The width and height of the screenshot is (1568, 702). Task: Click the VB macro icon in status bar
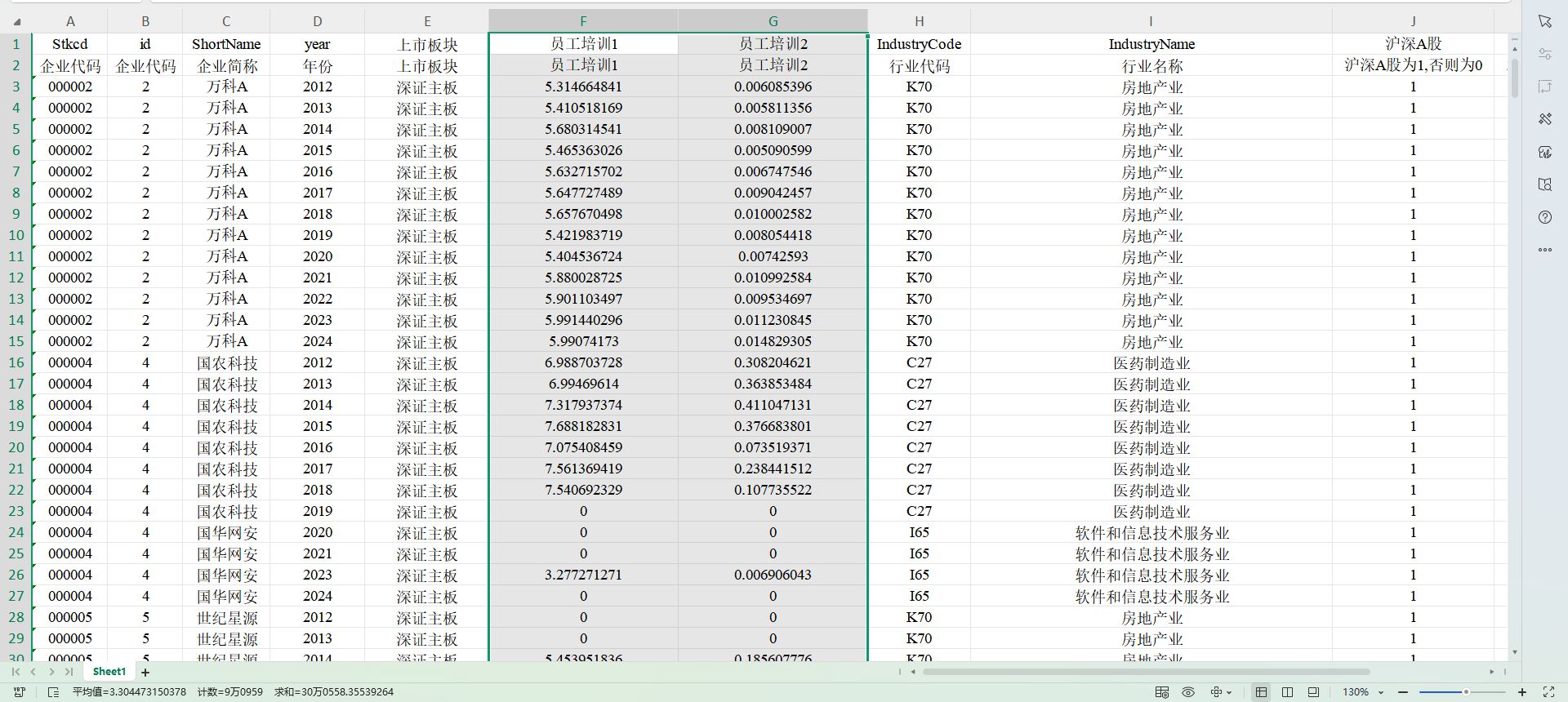tap(20, 692)
